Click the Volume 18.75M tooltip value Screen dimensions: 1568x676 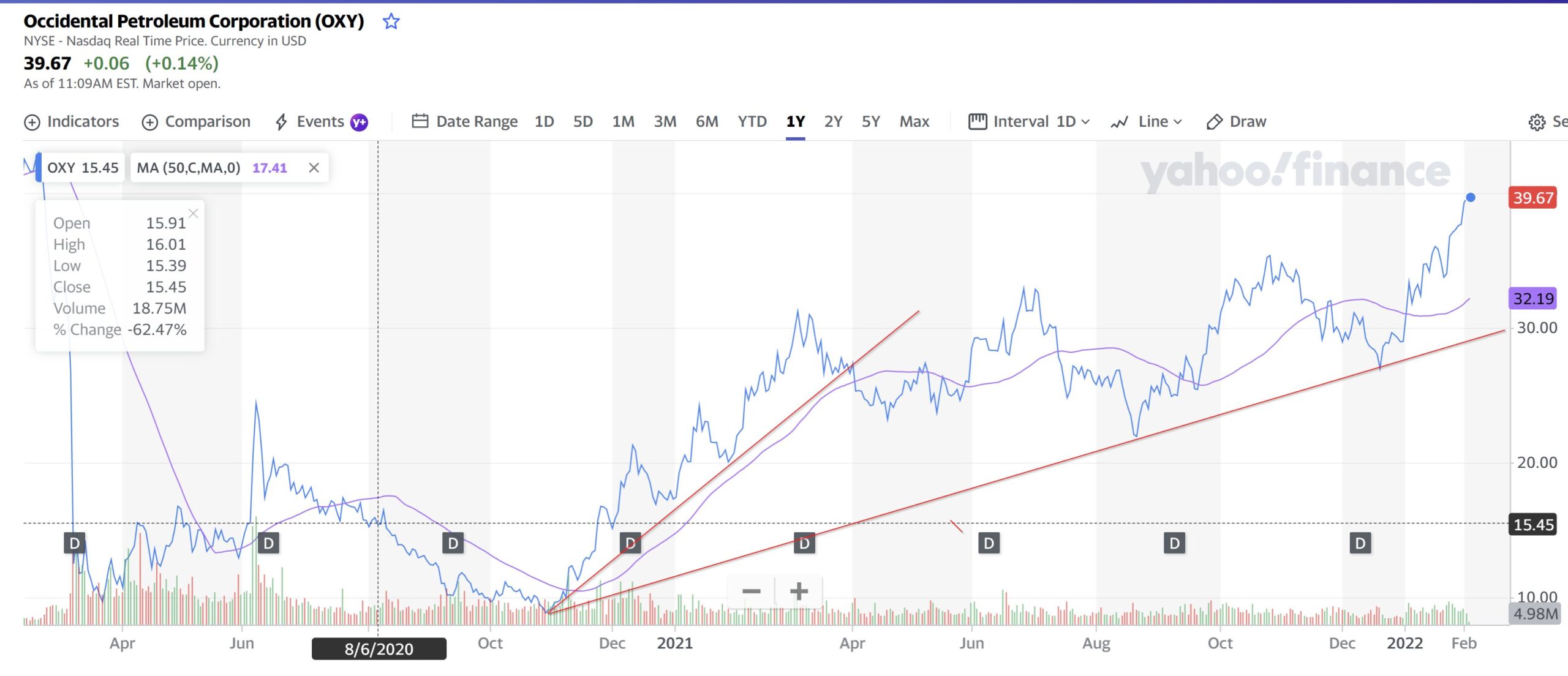click(159, 309)
